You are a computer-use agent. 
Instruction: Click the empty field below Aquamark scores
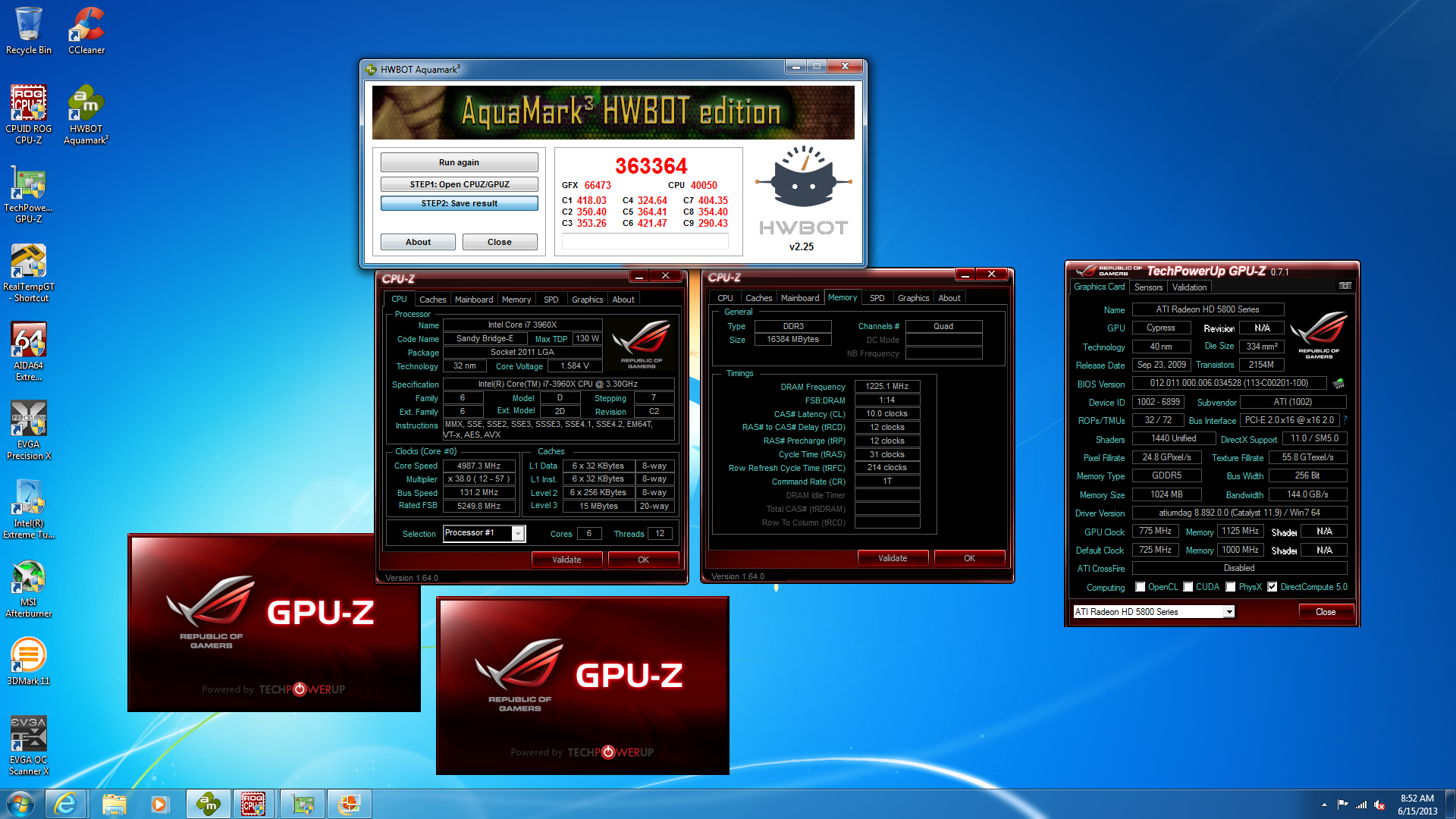645,241
